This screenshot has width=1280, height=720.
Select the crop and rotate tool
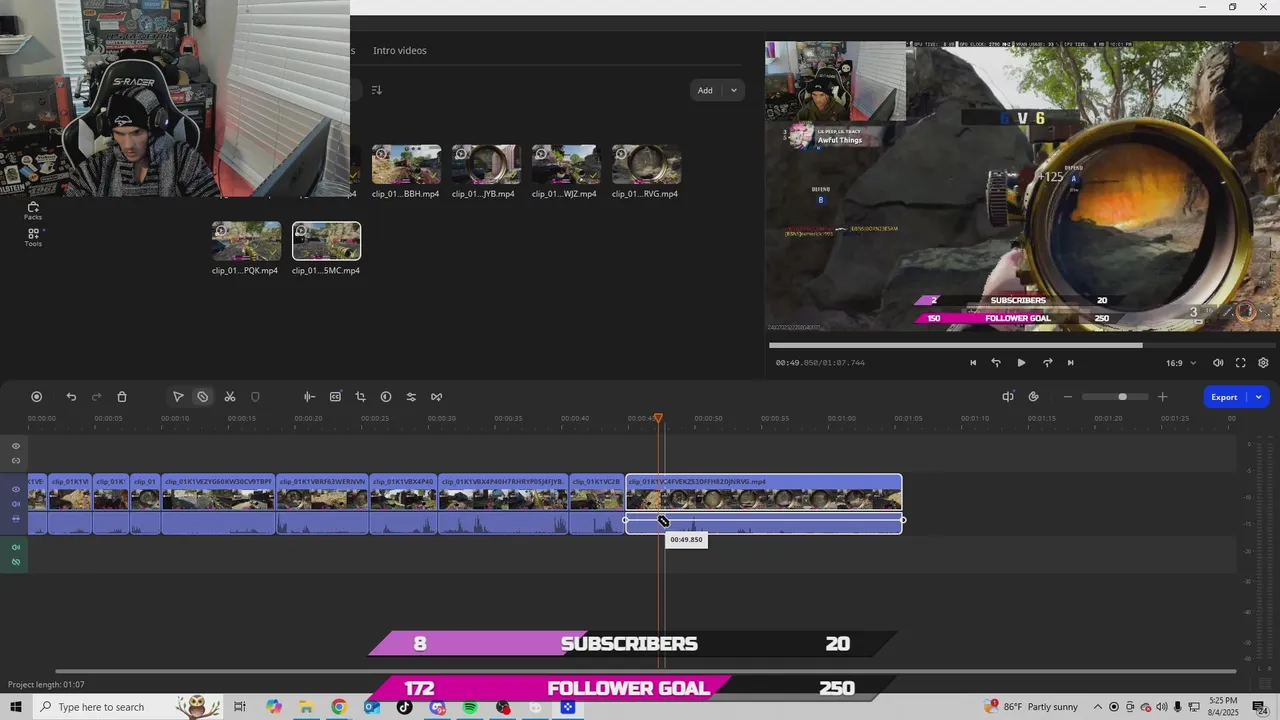pos(360,397)
